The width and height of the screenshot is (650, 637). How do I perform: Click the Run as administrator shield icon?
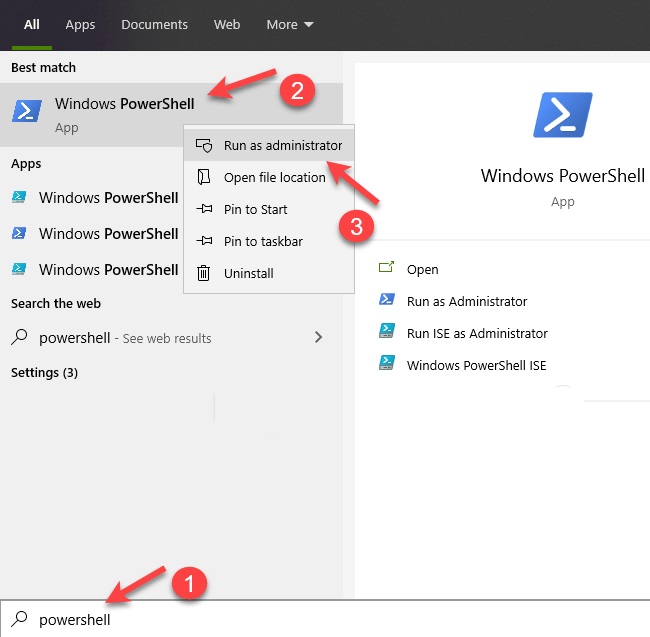(204, 145)
